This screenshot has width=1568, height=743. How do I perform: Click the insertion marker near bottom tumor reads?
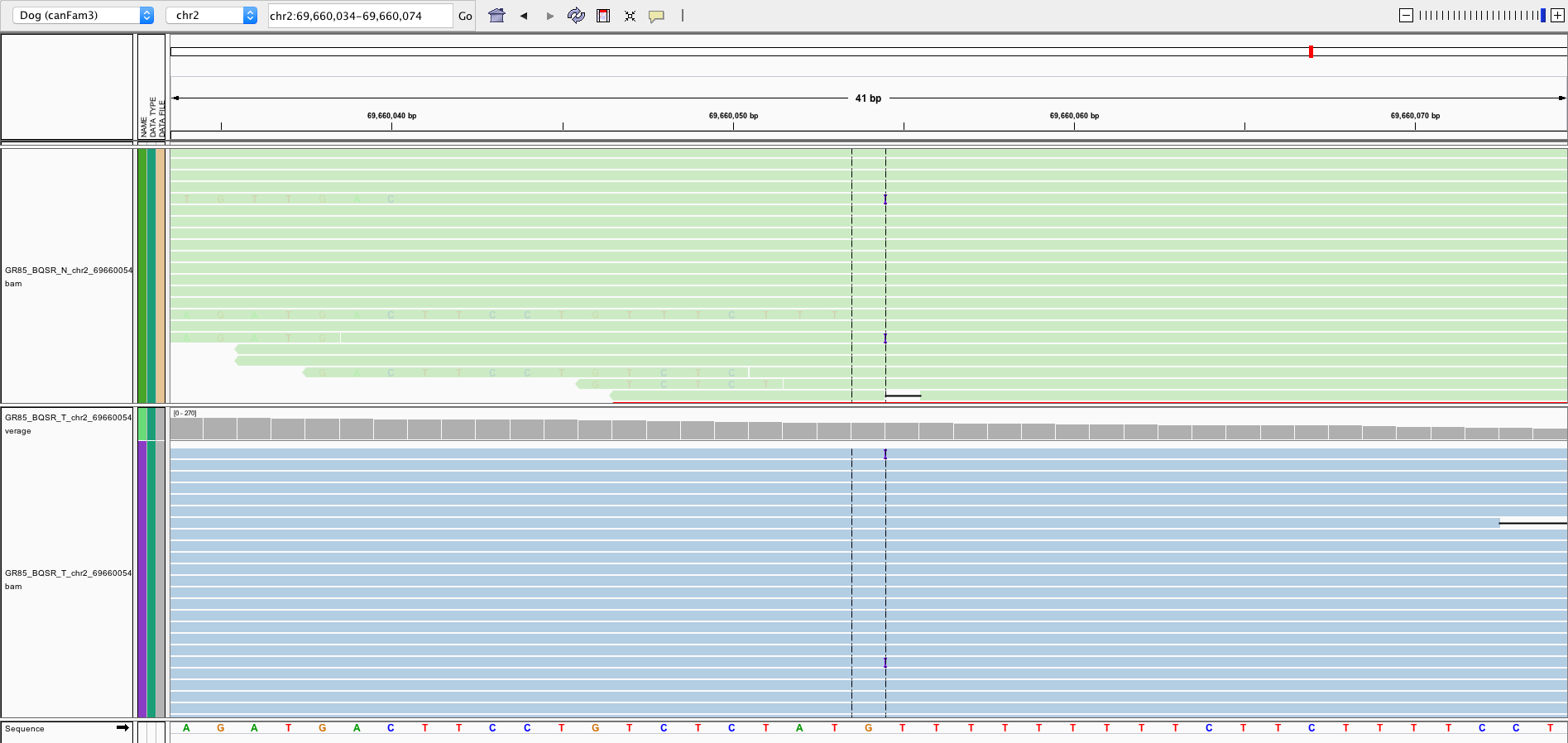click(885, 663)
